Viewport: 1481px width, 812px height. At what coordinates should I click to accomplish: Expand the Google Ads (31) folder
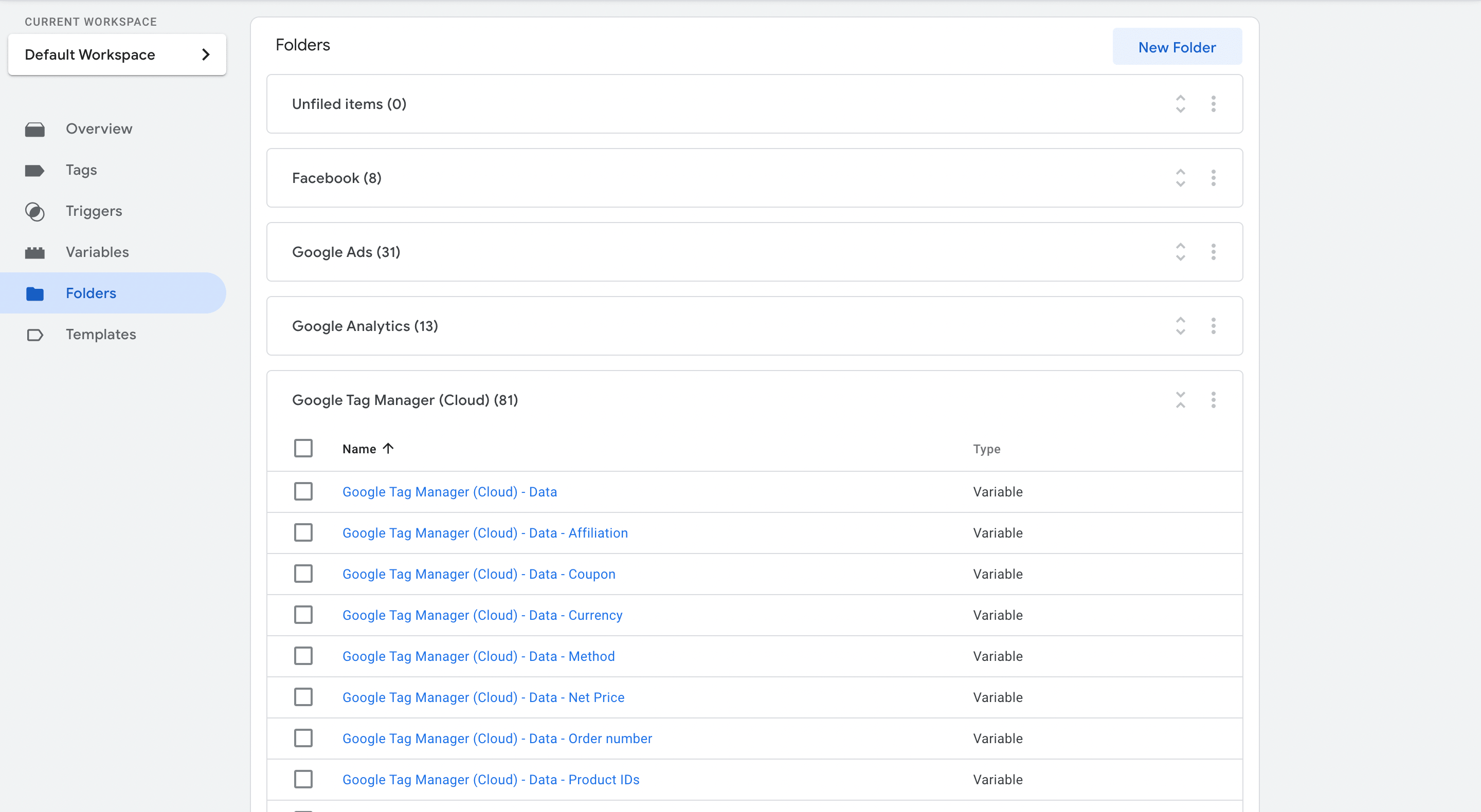coord(1180,252)
